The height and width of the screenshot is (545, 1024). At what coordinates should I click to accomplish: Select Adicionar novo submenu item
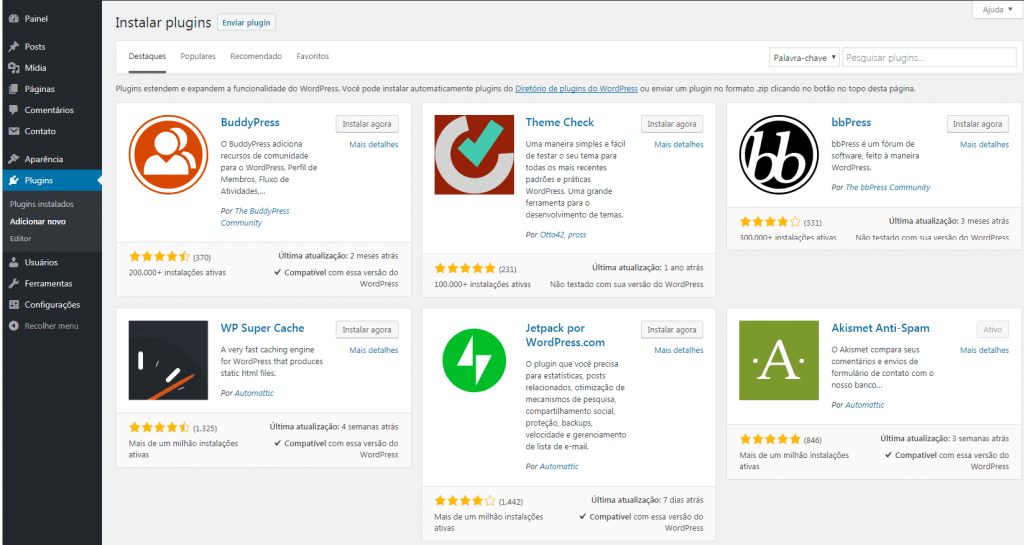click(x=38, y=221)
